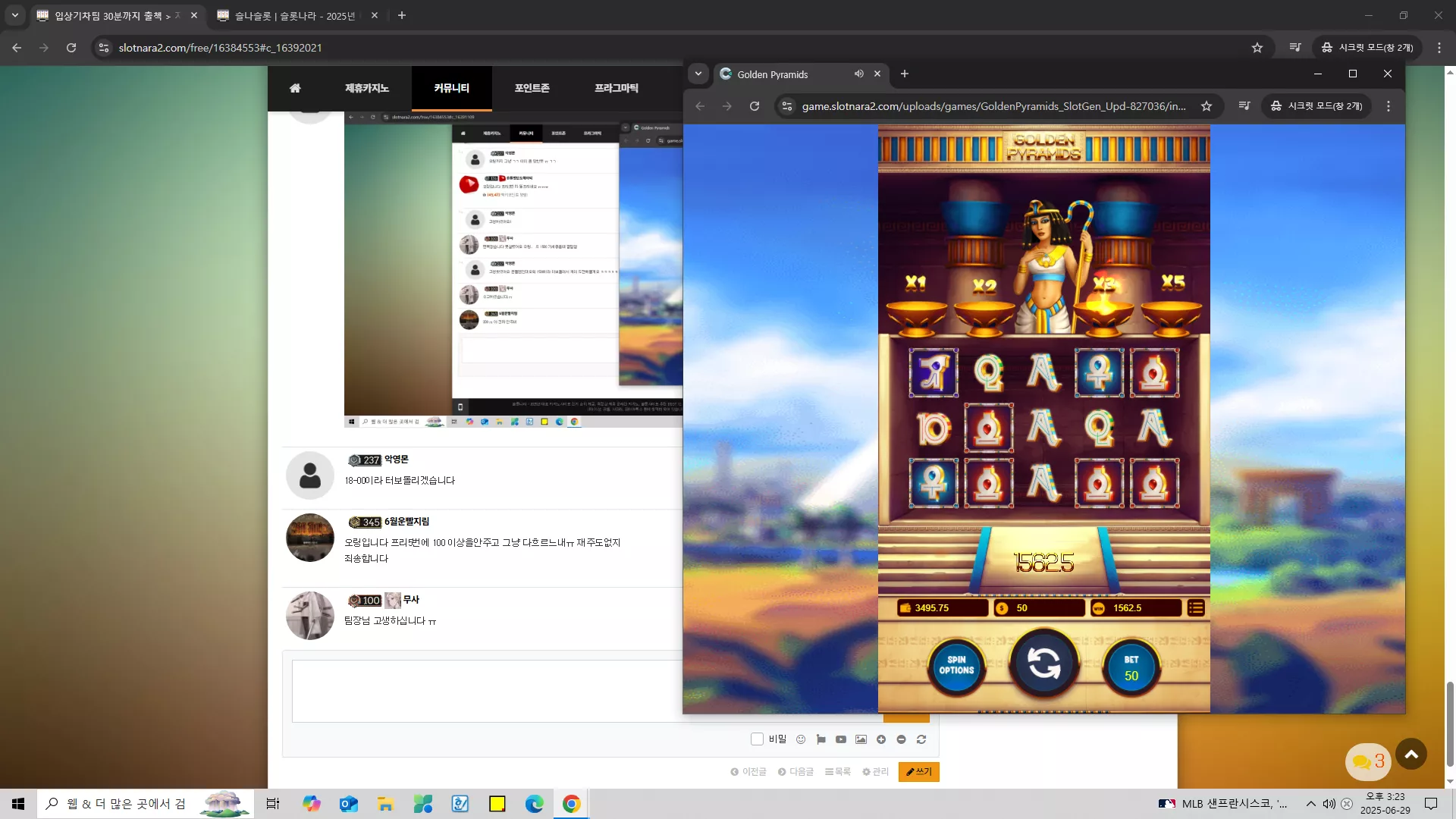Close the Golden Pyramids tab

877,74
